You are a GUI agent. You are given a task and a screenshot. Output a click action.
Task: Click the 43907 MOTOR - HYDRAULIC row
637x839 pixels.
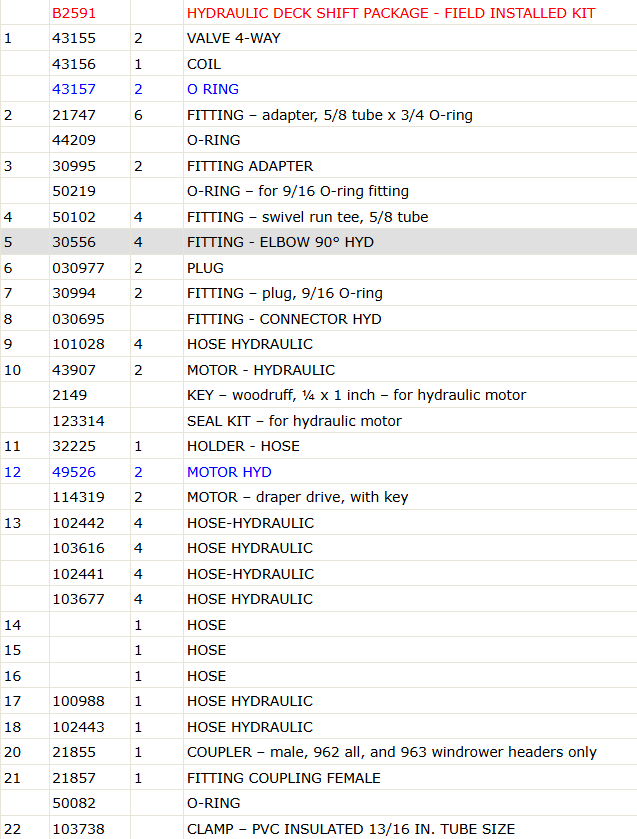[318, 370]
